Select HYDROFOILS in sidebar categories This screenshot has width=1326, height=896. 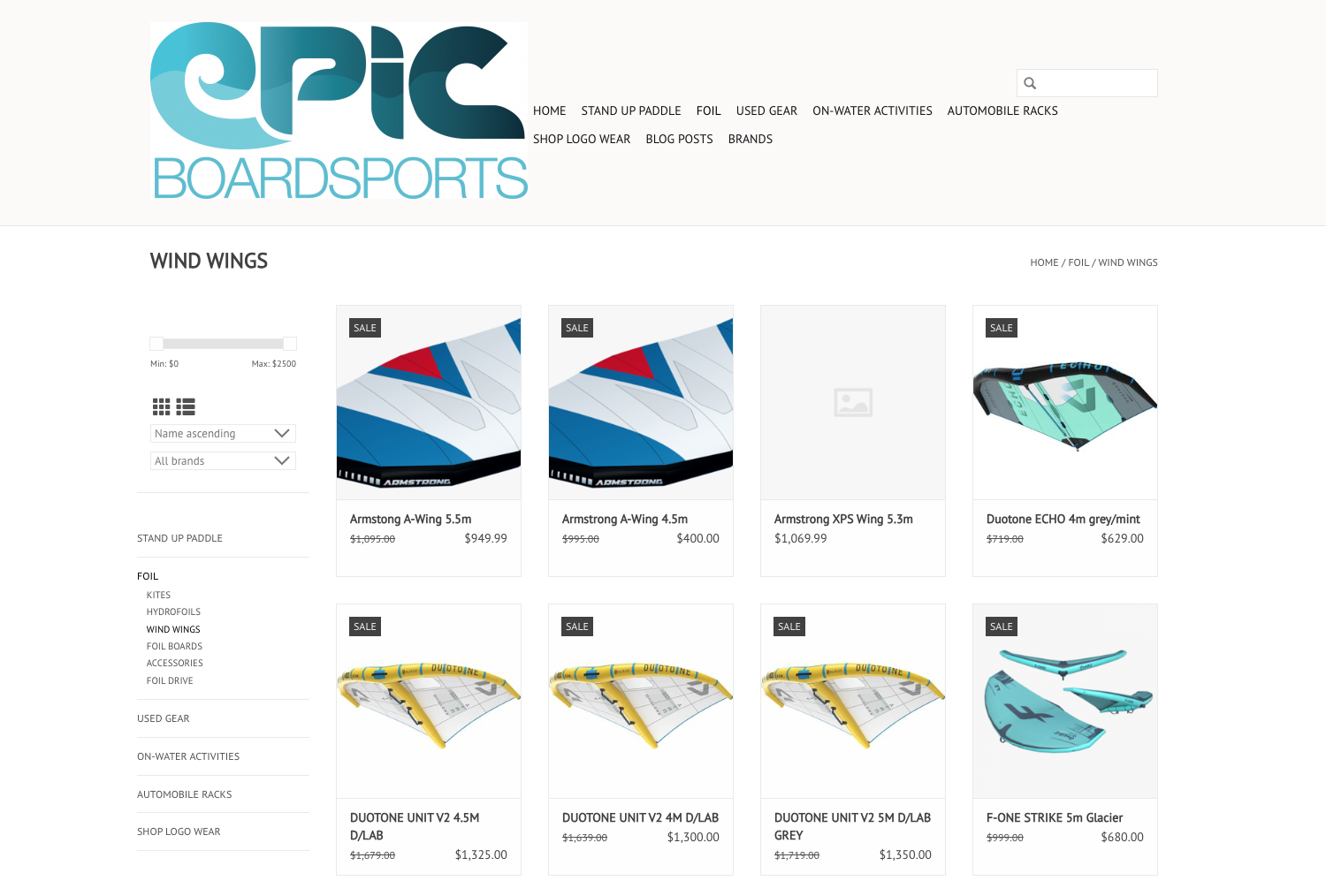[x=173, y=611]
